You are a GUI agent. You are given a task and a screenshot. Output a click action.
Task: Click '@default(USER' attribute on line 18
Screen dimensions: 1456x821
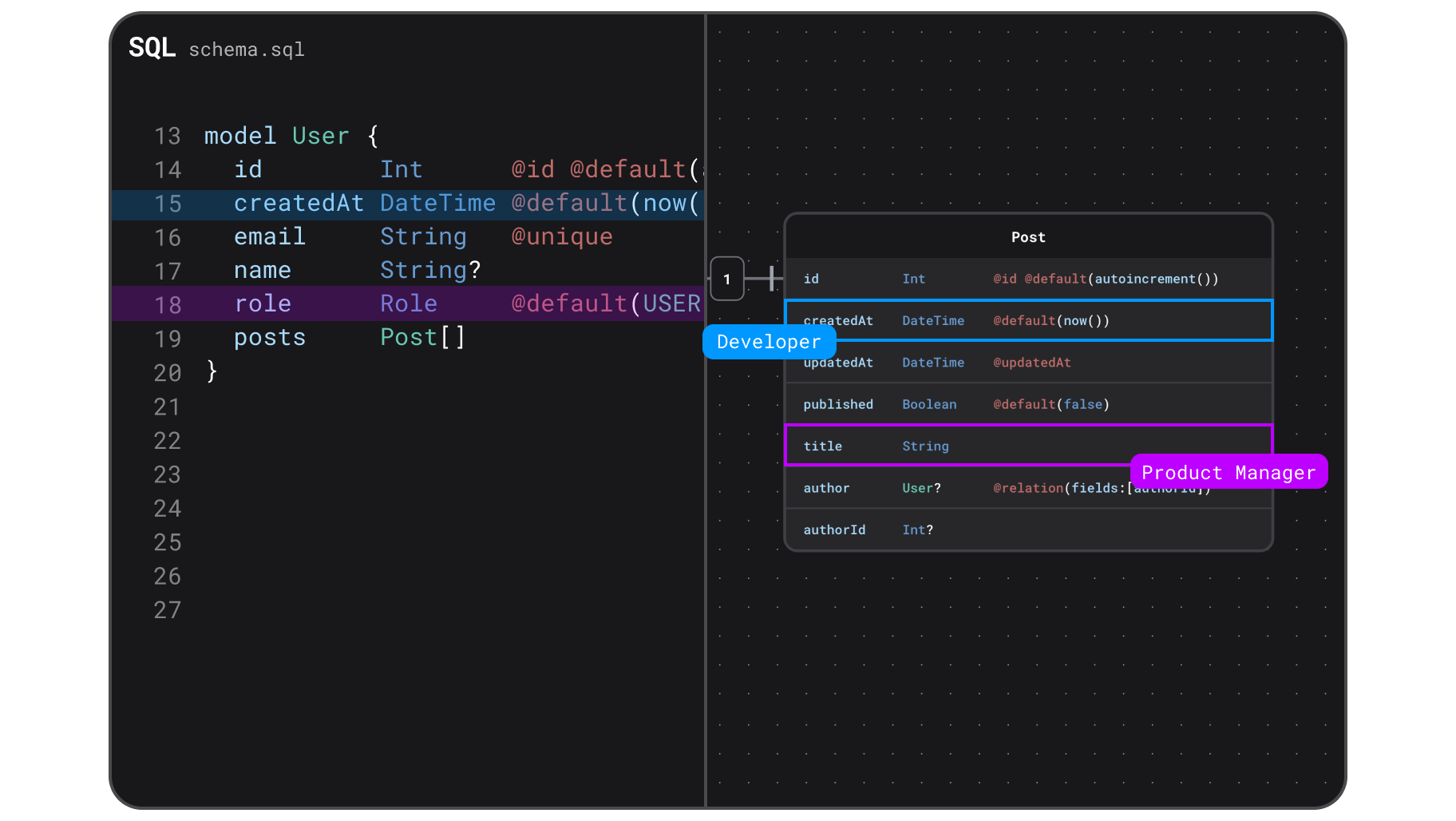(606, 303)
